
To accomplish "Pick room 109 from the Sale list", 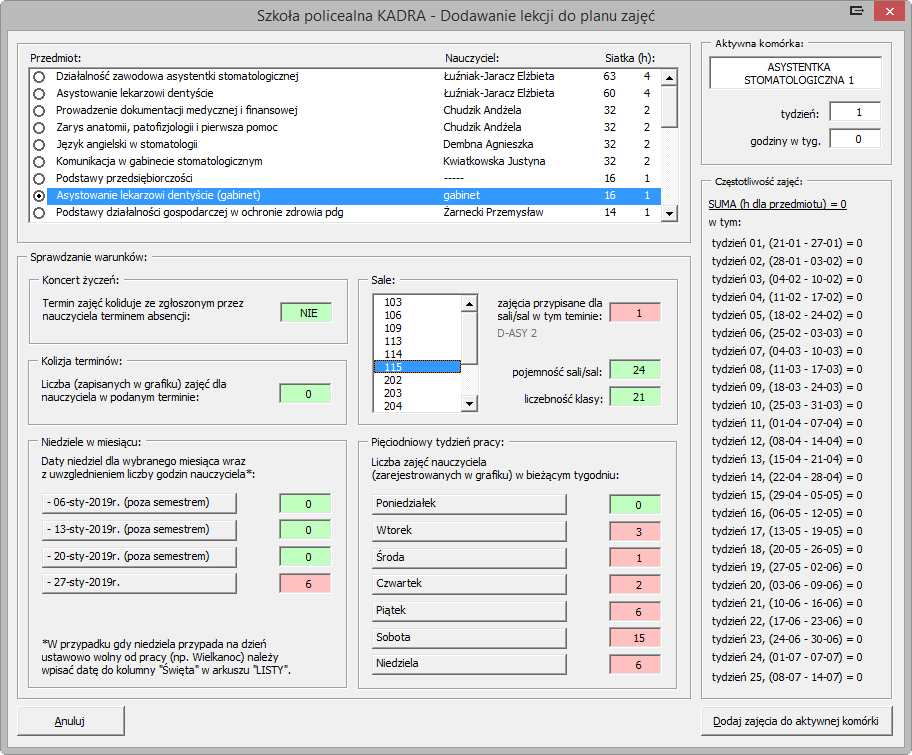I will click(415, 328).
